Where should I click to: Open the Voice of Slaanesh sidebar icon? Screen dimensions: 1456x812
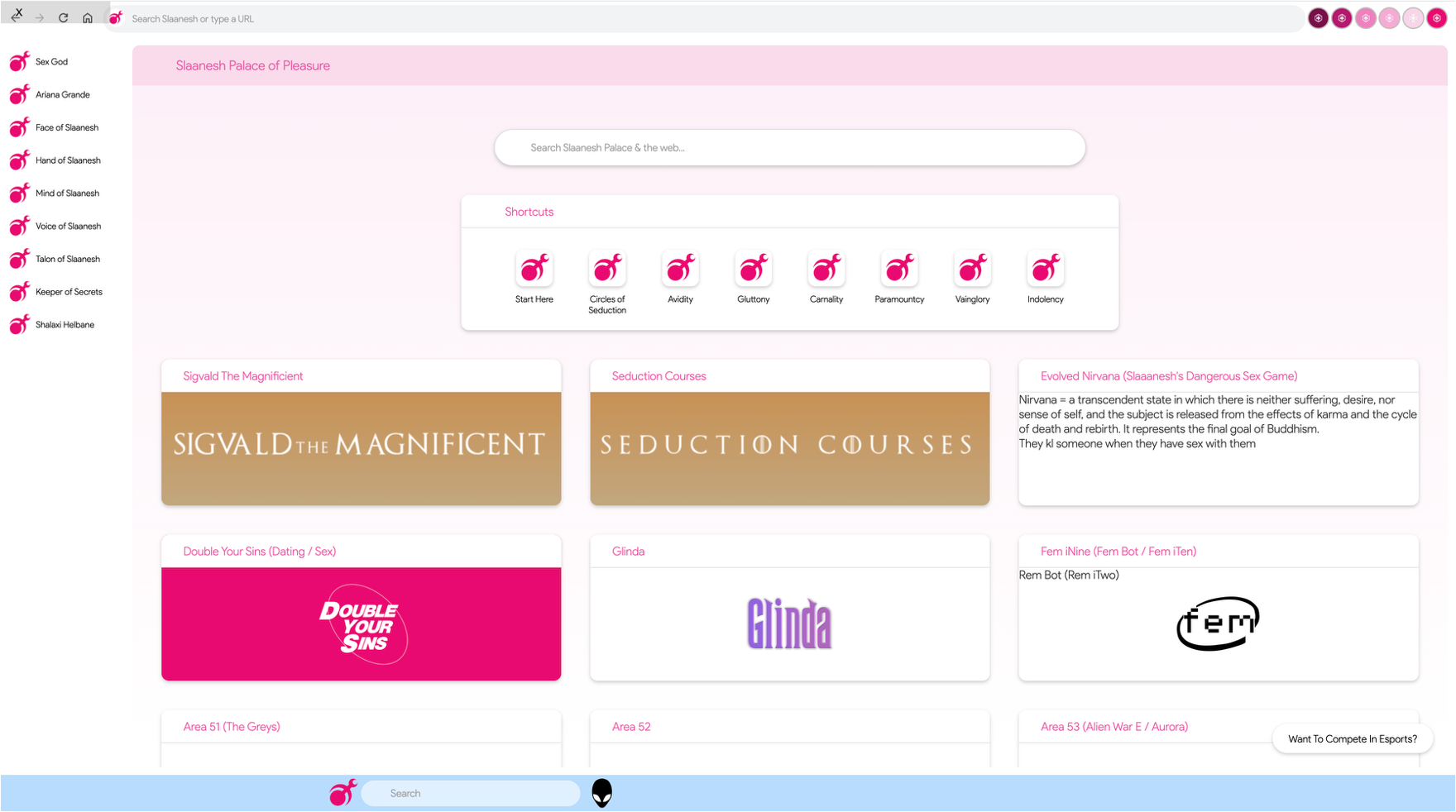coord(20,226)
